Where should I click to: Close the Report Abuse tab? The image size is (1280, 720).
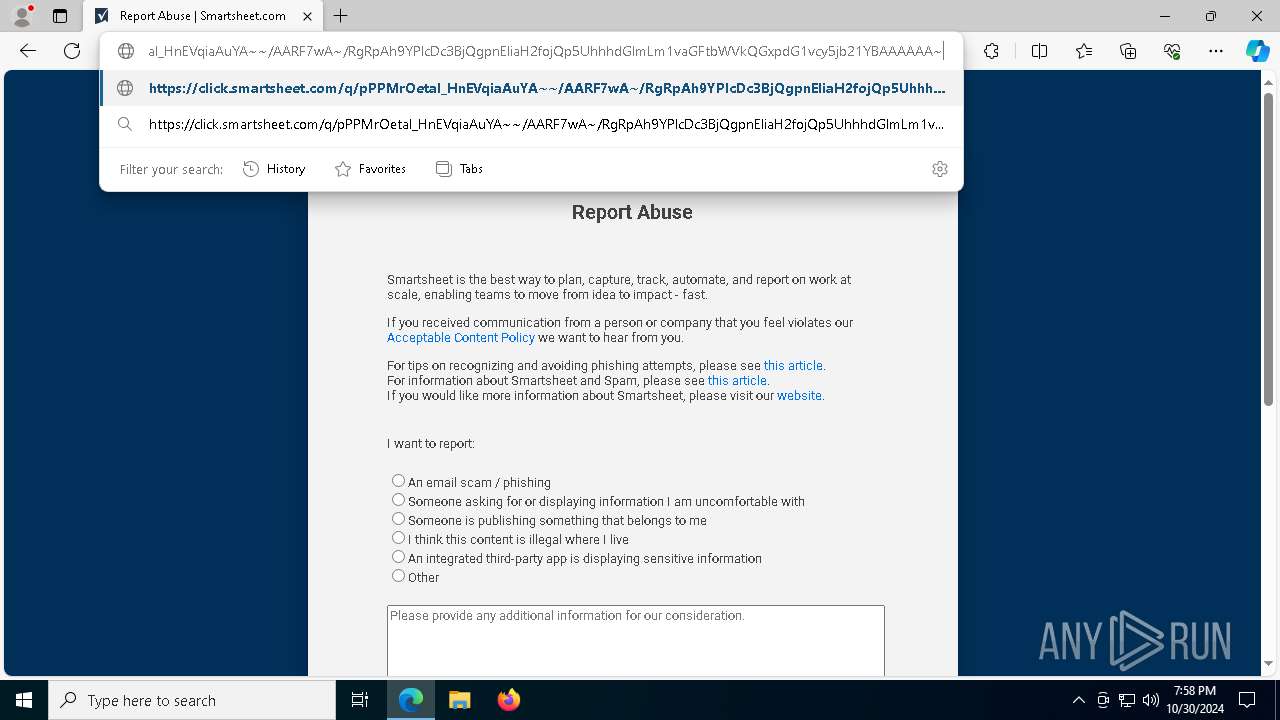pyautogui.click(x=309, y=16)
